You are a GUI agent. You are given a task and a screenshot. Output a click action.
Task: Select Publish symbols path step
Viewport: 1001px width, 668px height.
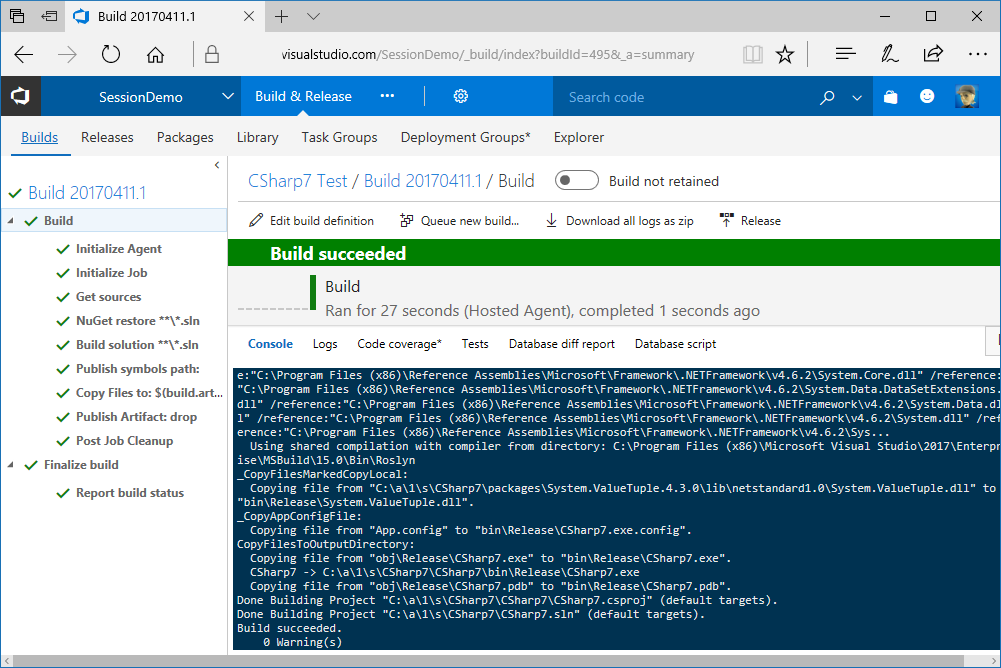coord(138,369)
